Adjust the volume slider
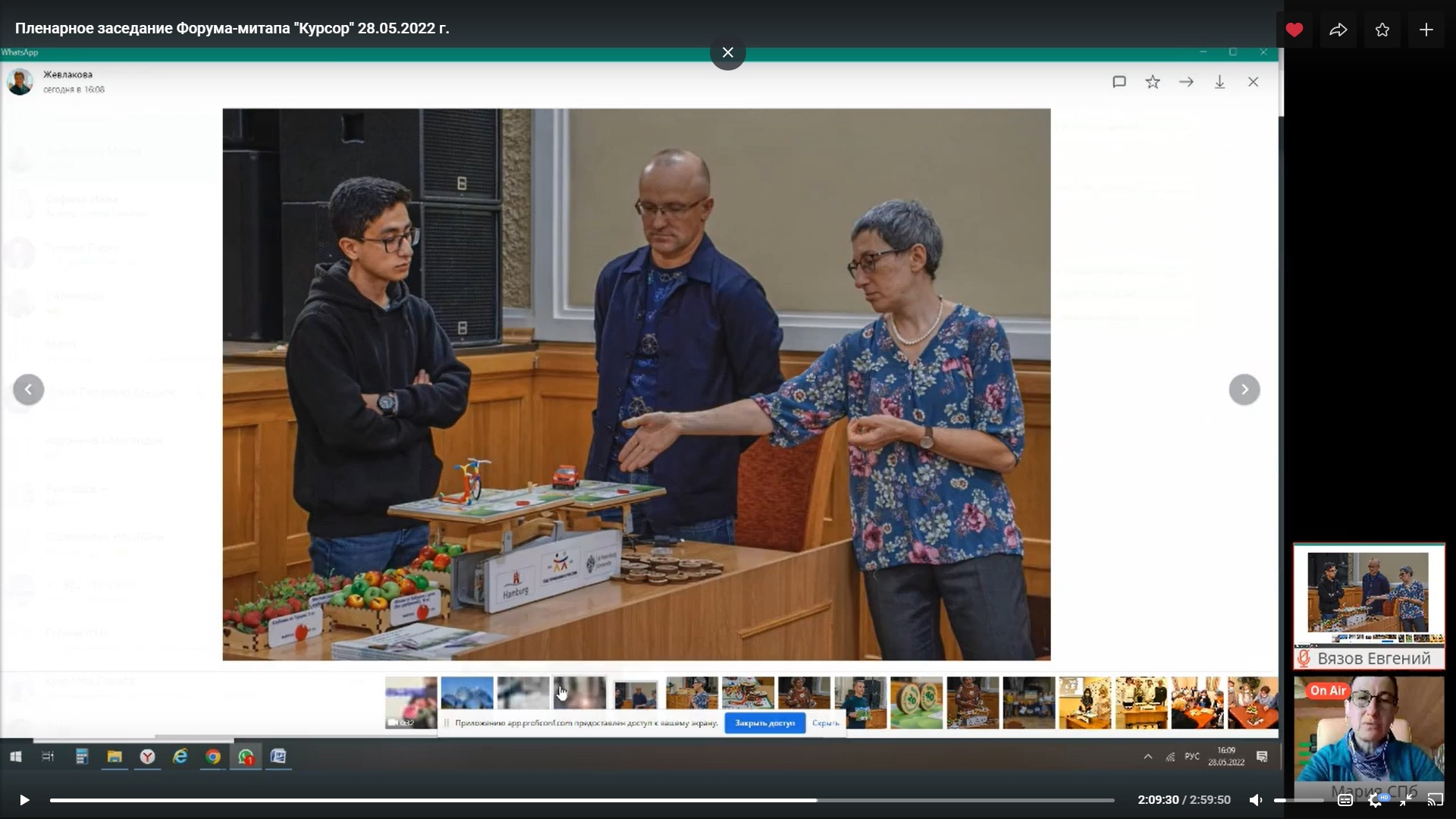This screenshot has height=819, width=1456. (1298, 800)
